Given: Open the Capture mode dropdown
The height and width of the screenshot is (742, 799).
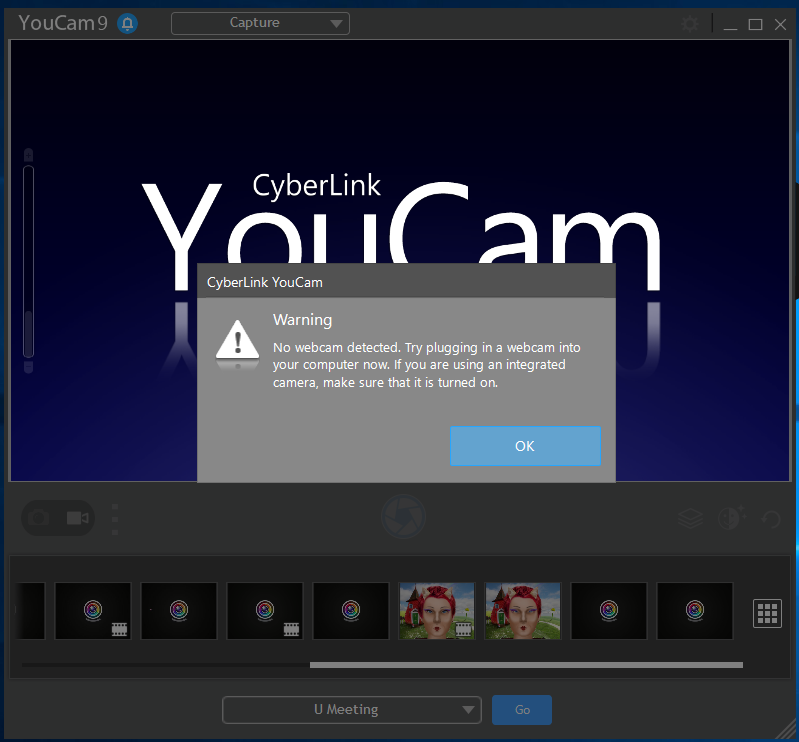Looking at the screenshot, I should (260, 23).
